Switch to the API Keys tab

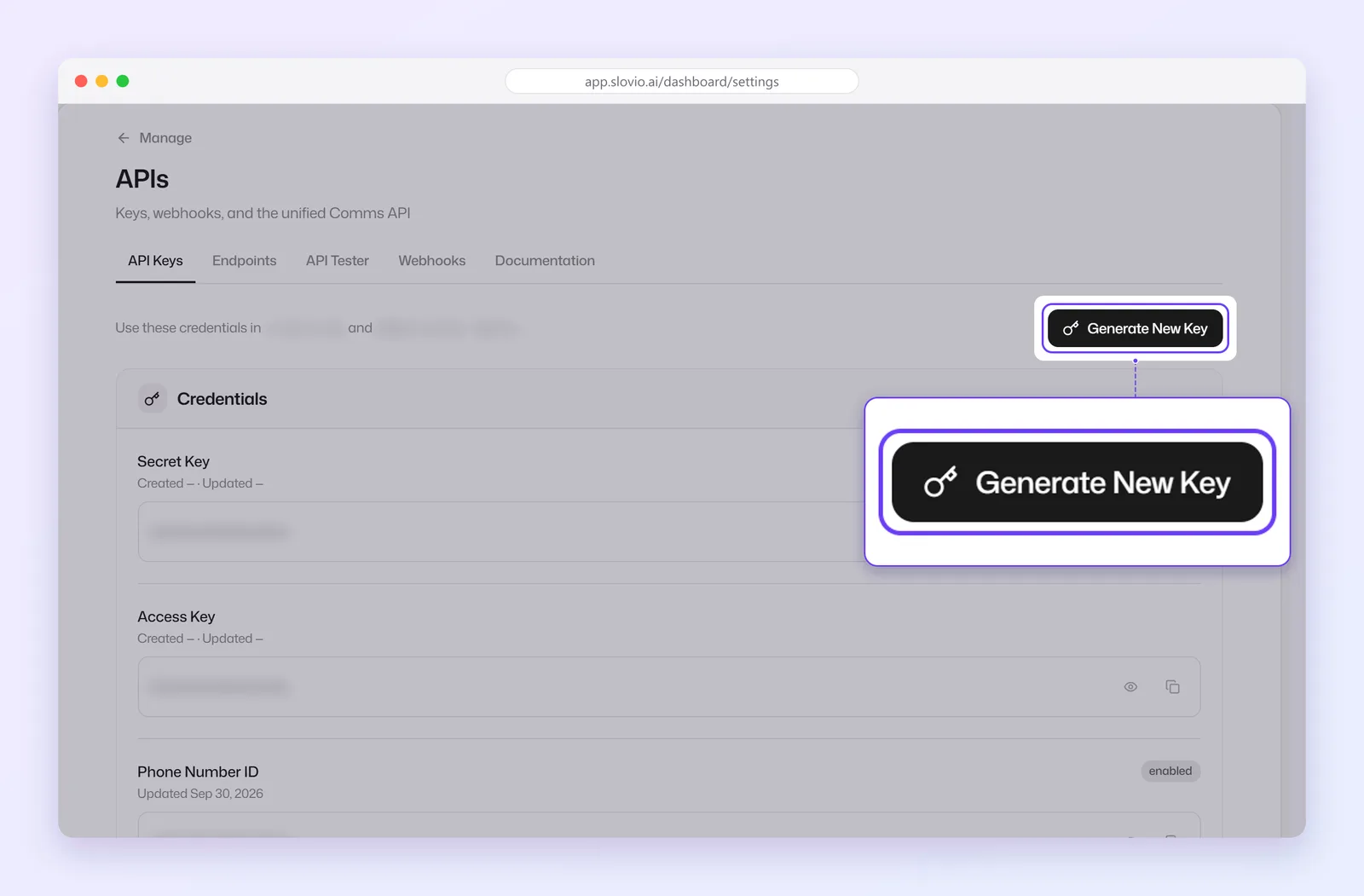pos(155,261)
